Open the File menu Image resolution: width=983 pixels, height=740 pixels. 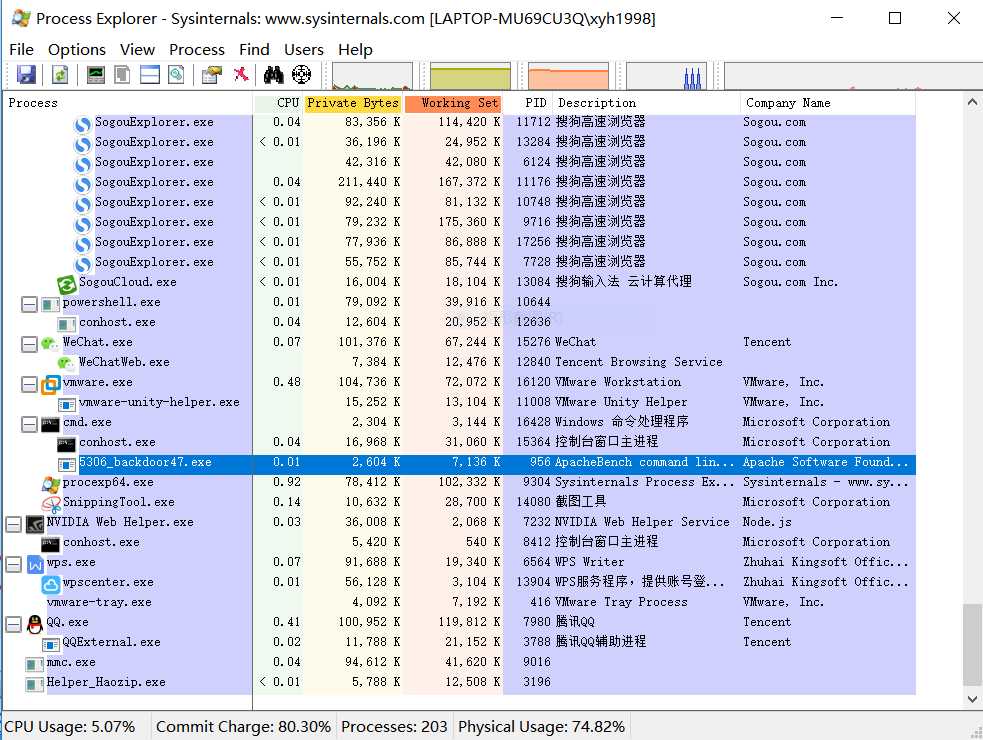(x=21, y=50)
